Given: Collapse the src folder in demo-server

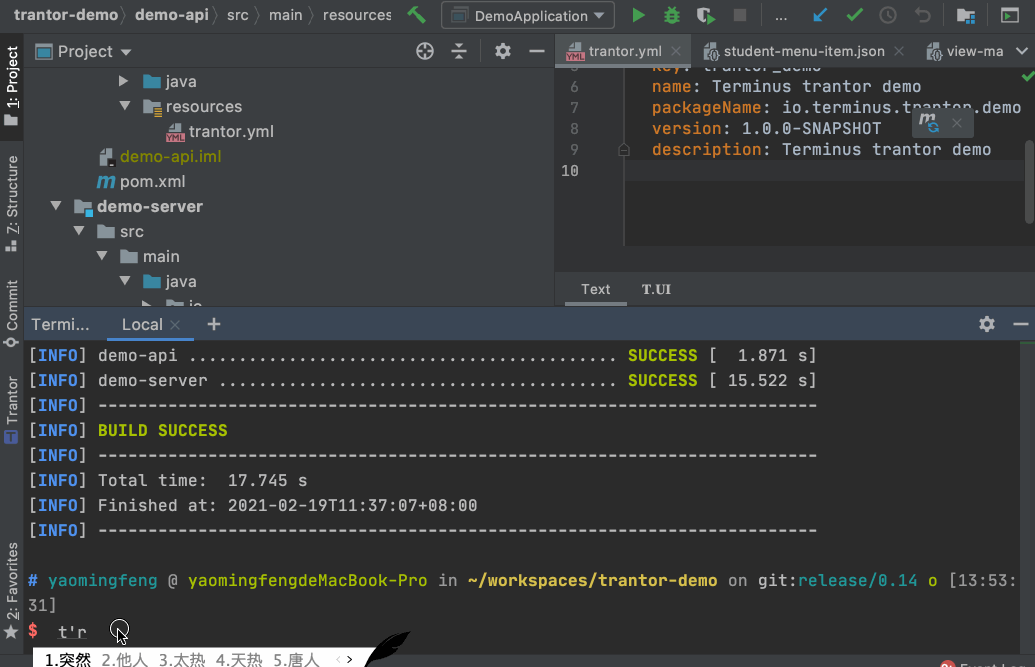Looking at the screenshot, I should click(79, 230).
